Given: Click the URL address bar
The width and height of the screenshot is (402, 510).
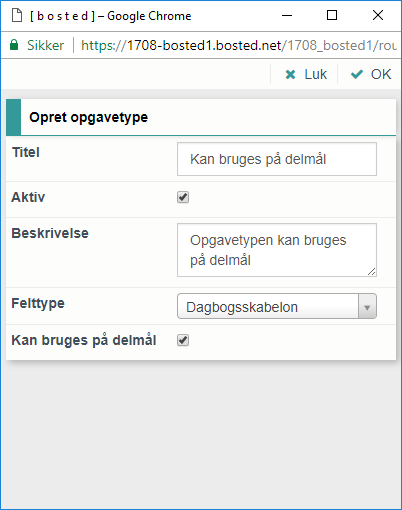Looking at the screenshot, I should click(x=239, y=45).
